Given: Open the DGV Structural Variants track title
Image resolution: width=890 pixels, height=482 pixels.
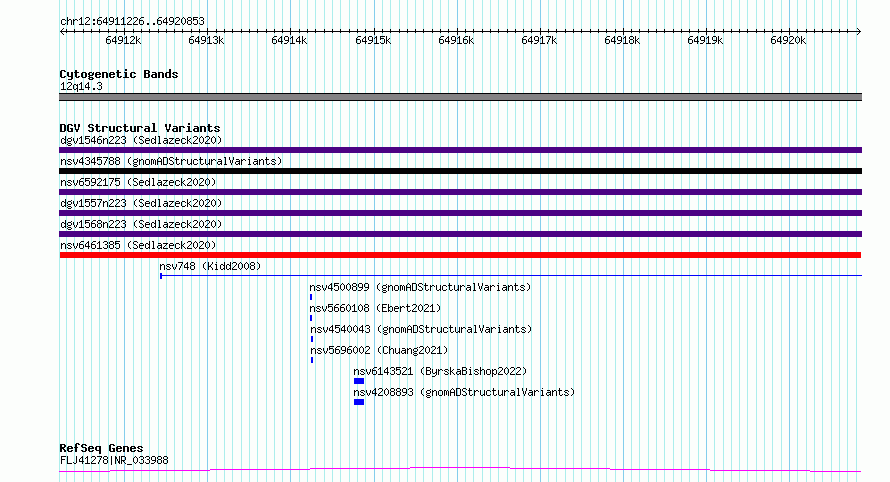Looking at the screenshot, I should pos(140,128).
